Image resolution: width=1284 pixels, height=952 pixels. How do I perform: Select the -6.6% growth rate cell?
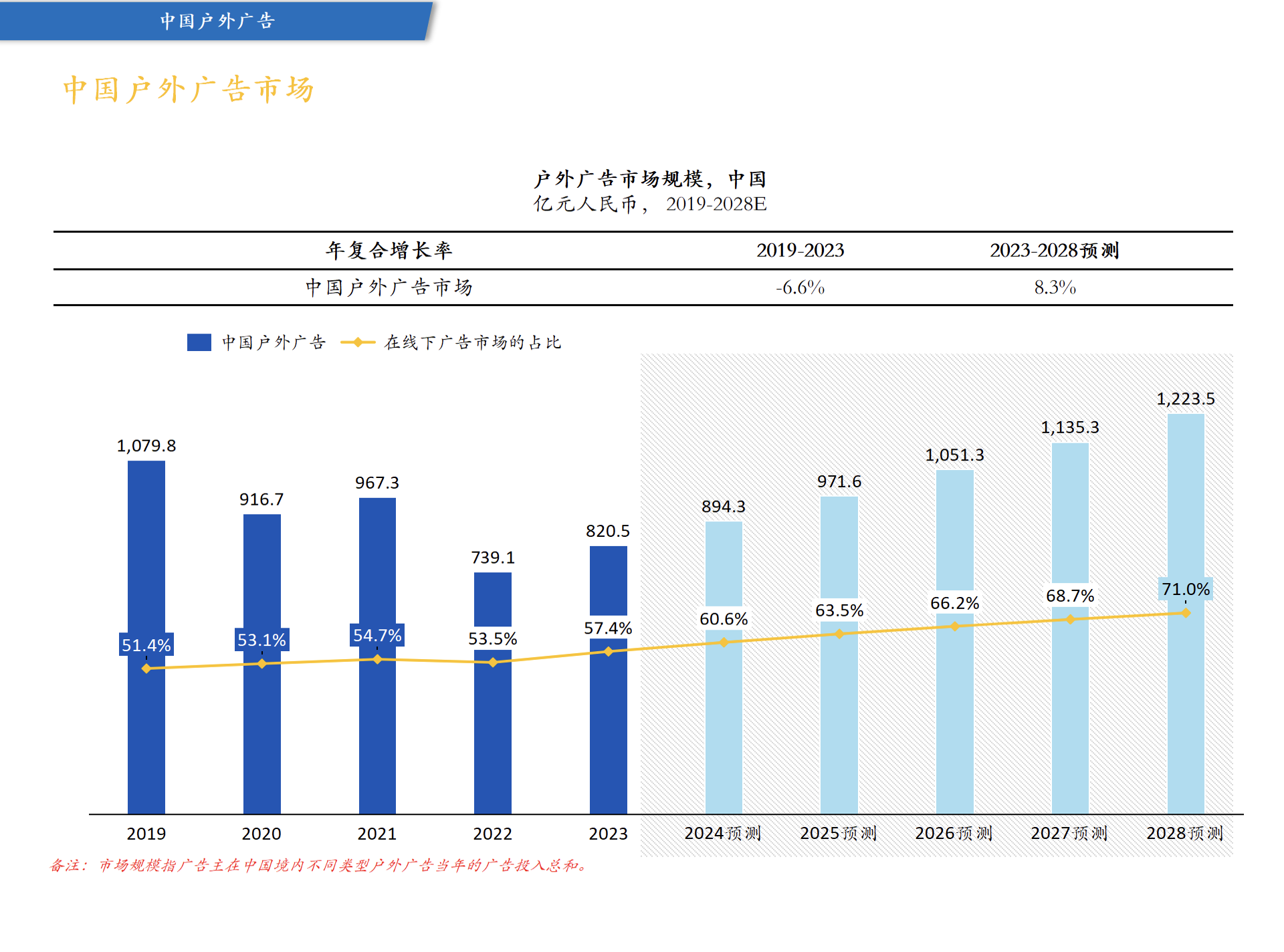(x=800, y=287)
